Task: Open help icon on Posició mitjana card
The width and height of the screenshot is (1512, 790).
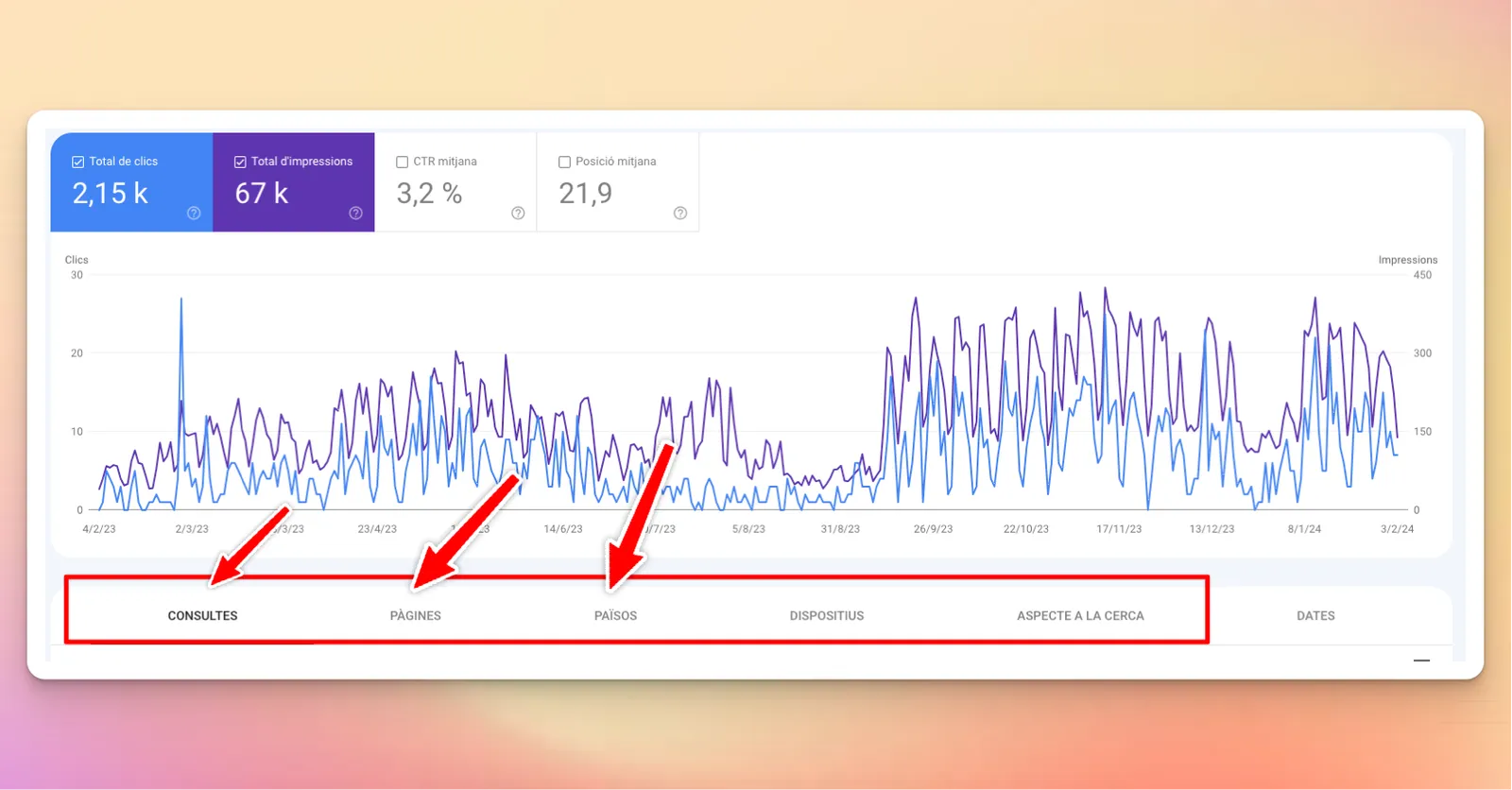Action: coord(680,214)
